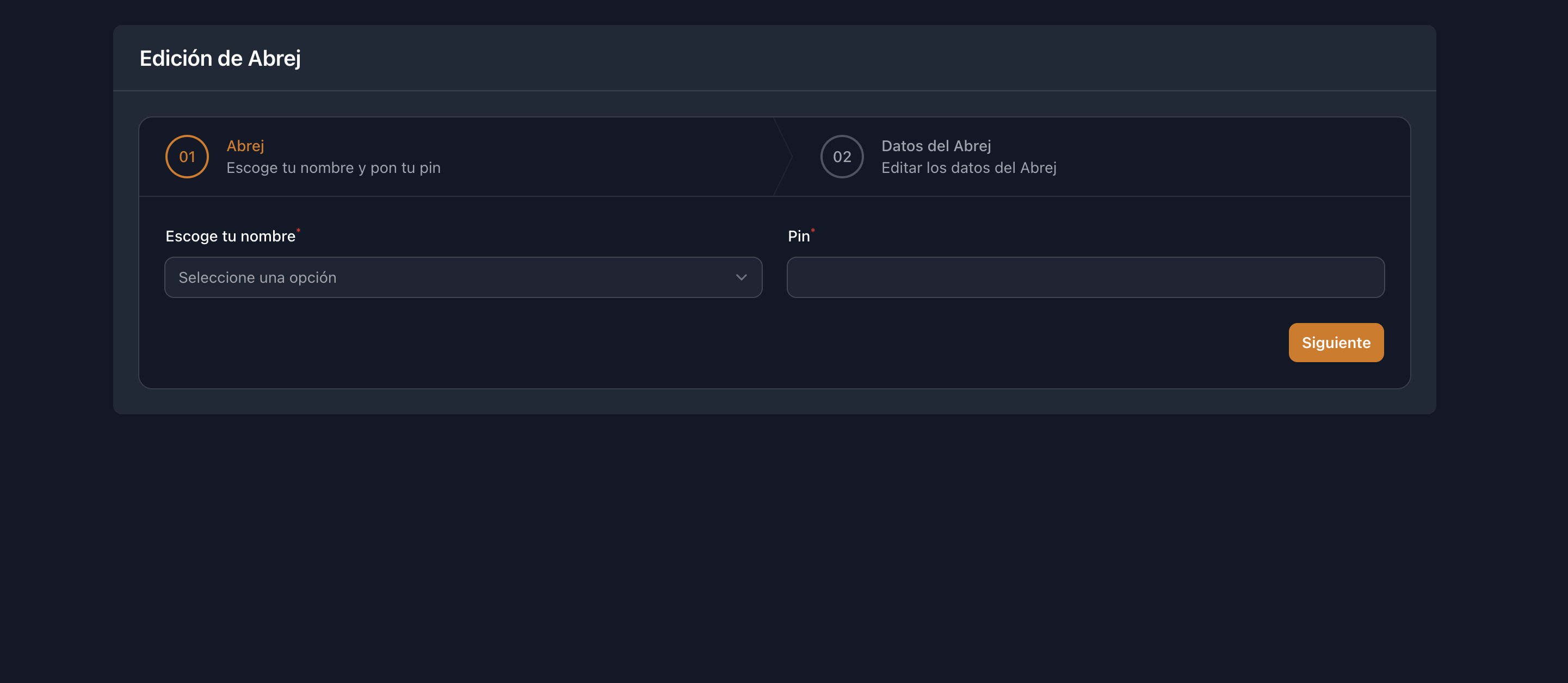Click the "Edición de Abrej" page heading

coord(220,58)
